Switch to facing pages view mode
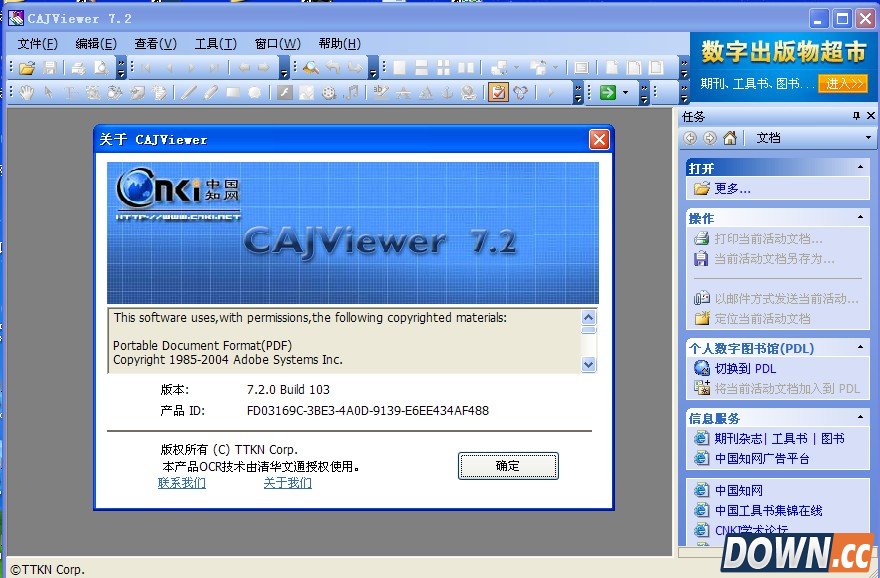The image size is (880, 578). pos(464,67)
